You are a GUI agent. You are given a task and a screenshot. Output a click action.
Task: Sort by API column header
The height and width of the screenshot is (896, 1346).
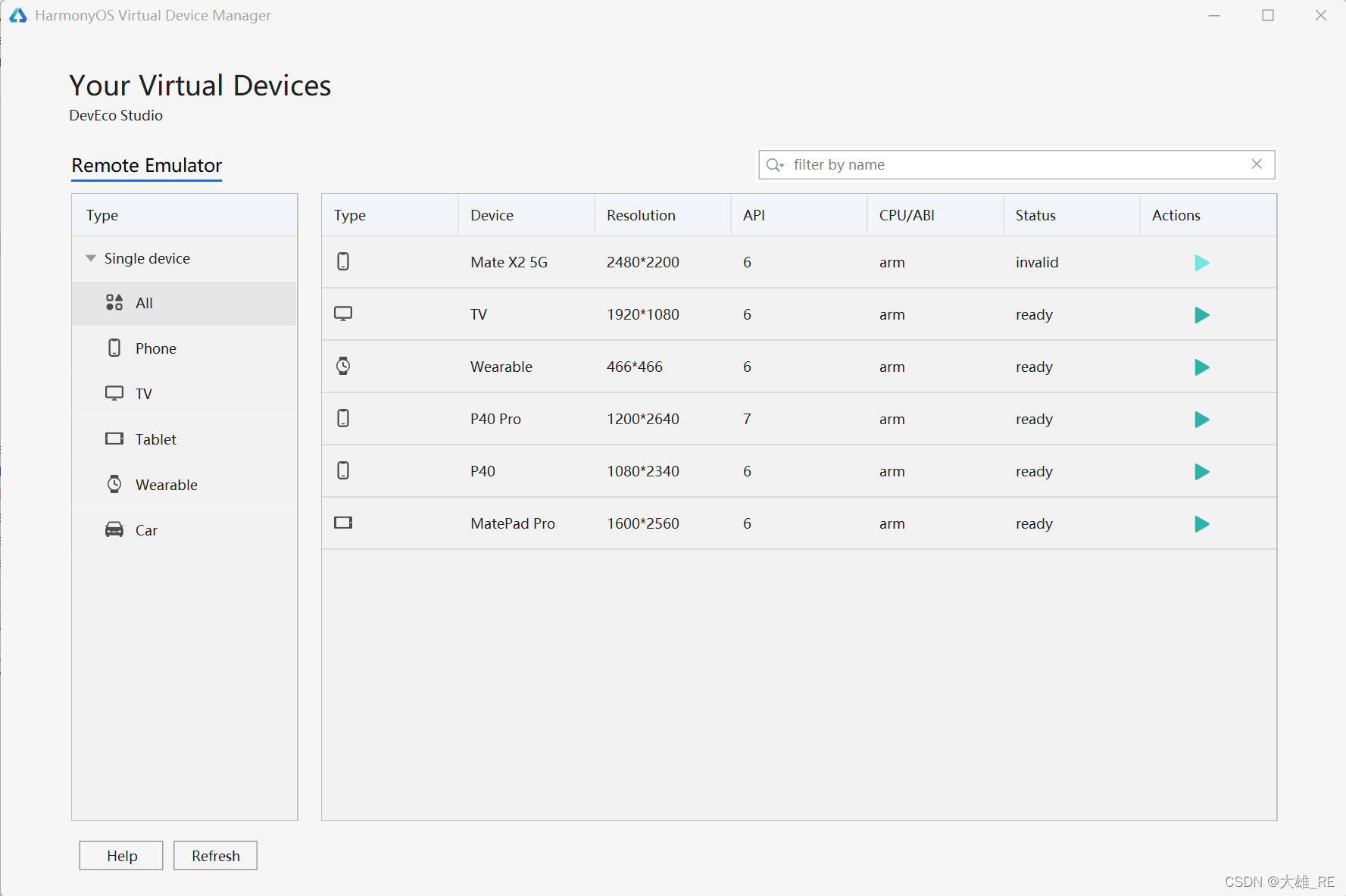click(x=799, y=215)
